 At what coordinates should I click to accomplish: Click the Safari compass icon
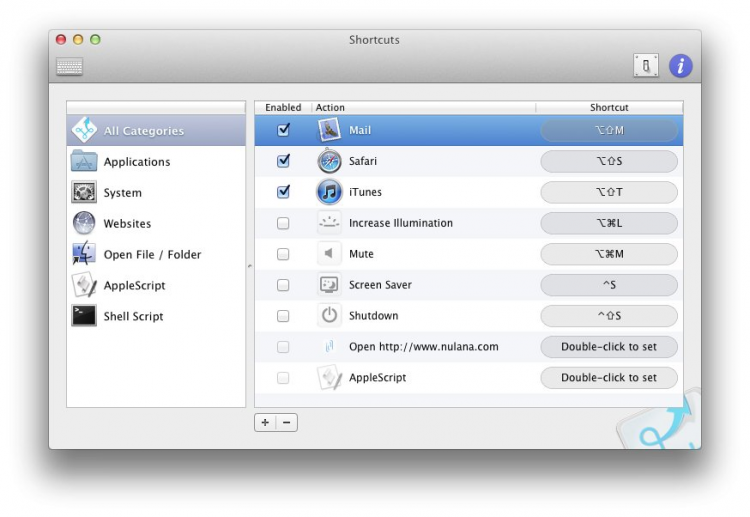[329, 161]
